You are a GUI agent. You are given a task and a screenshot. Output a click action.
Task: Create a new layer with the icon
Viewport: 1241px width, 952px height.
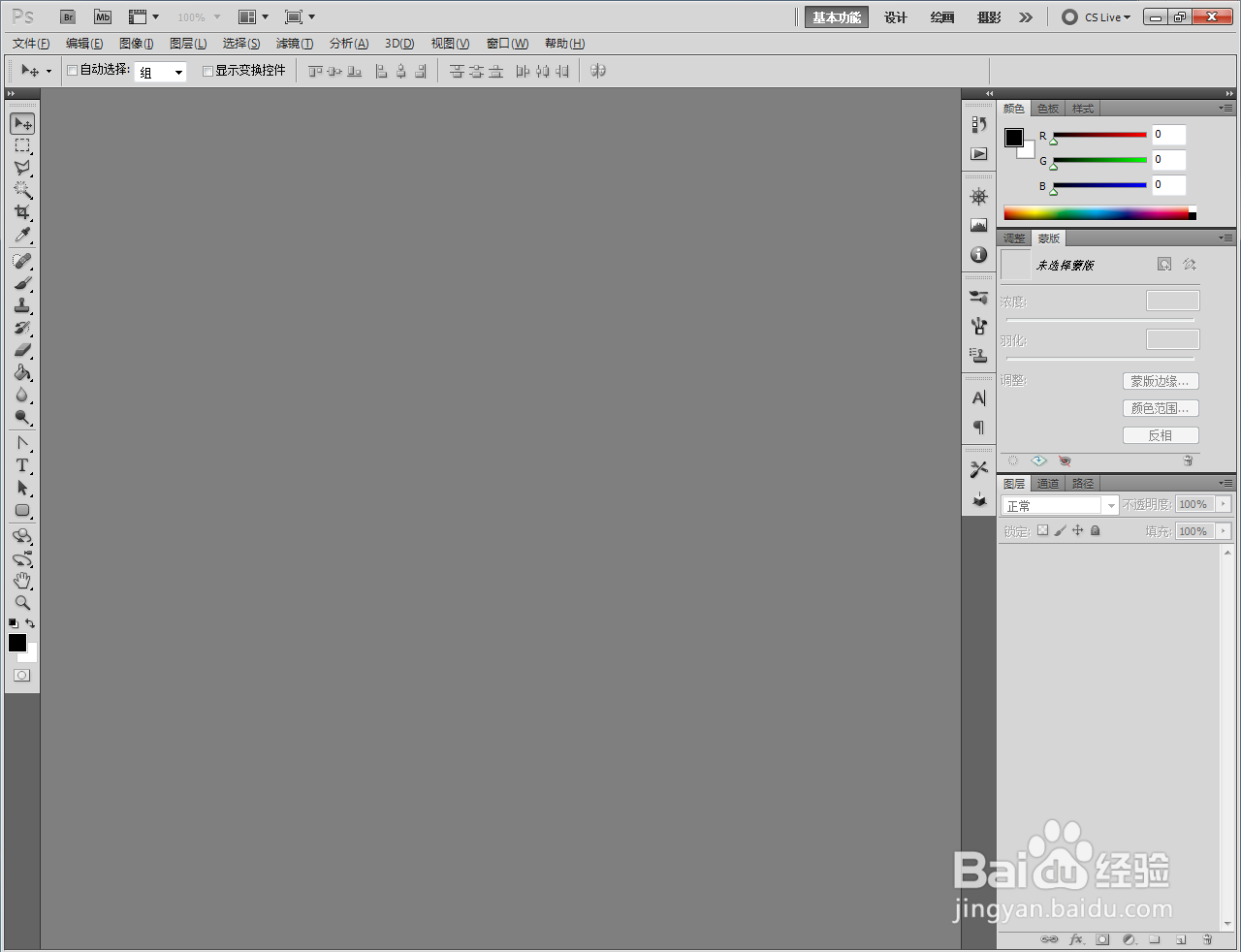pyautogui.click(x=1181, y=939)
